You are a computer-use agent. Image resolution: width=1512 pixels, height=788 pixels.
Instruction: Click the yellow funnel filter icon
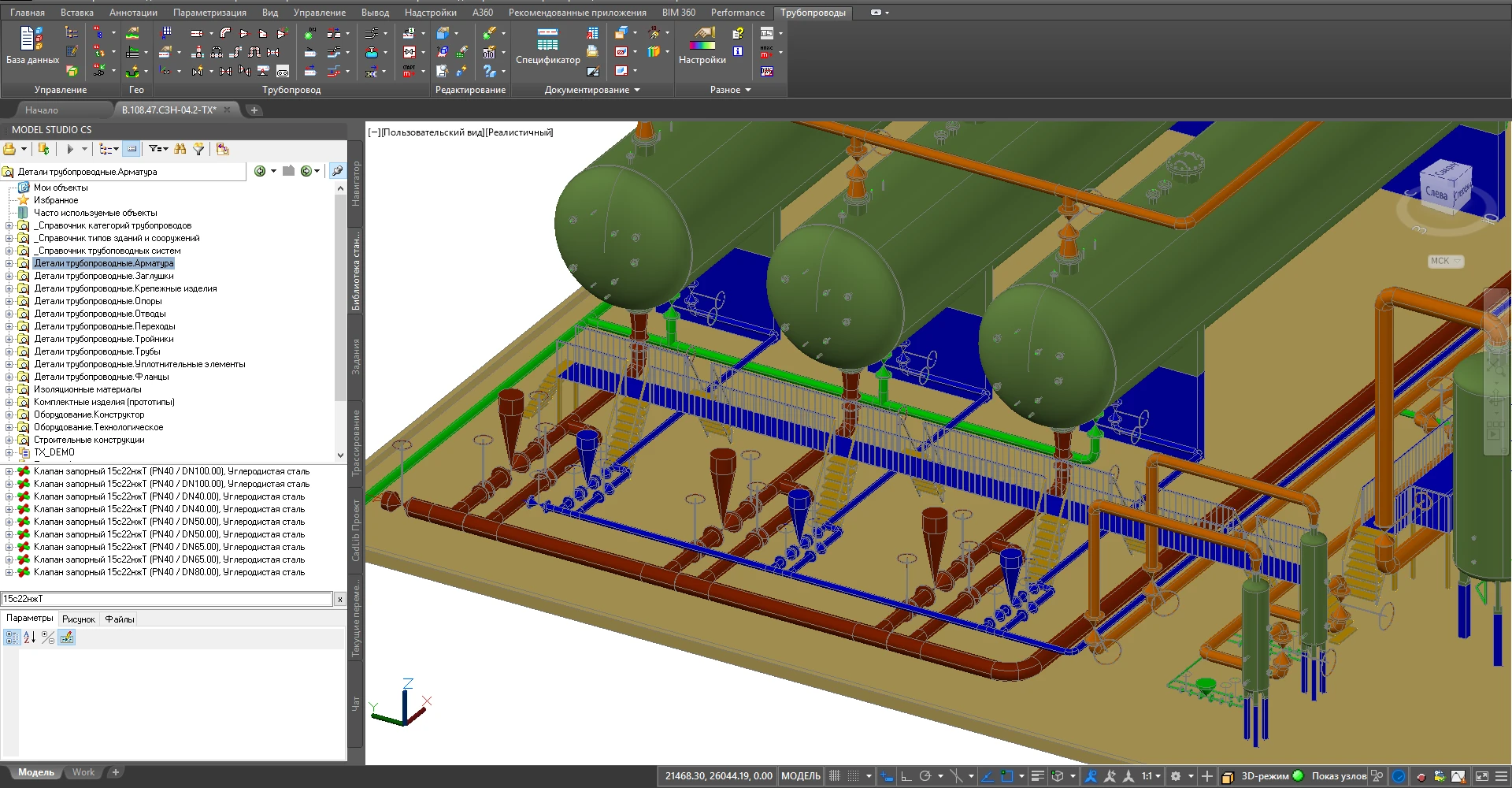(198, 149)
